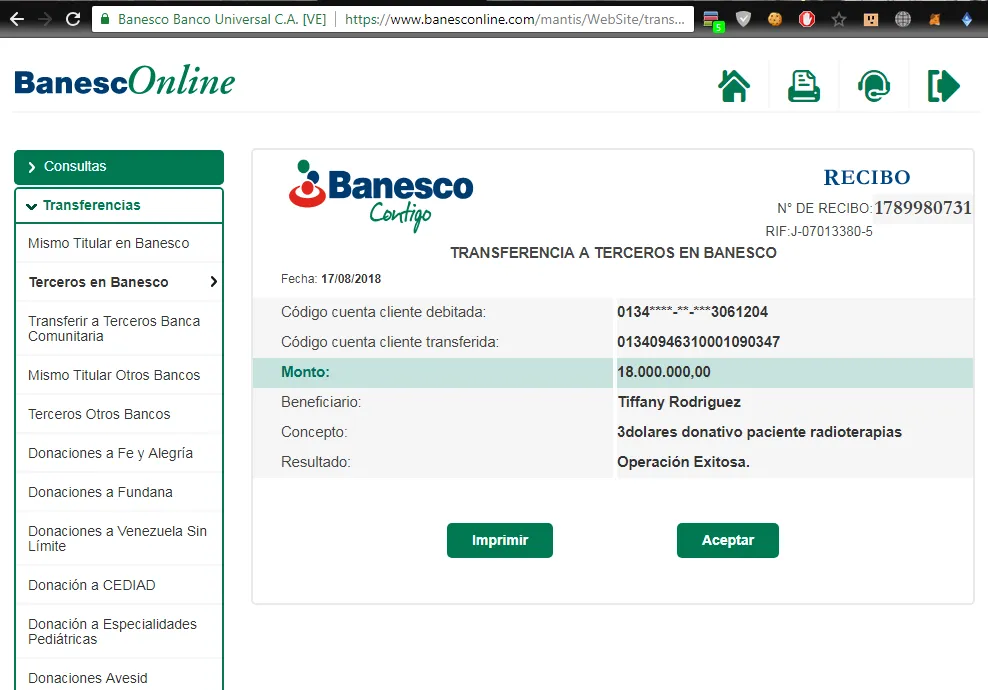Open the Ethereum wallet extension icon

coord(965,18)
